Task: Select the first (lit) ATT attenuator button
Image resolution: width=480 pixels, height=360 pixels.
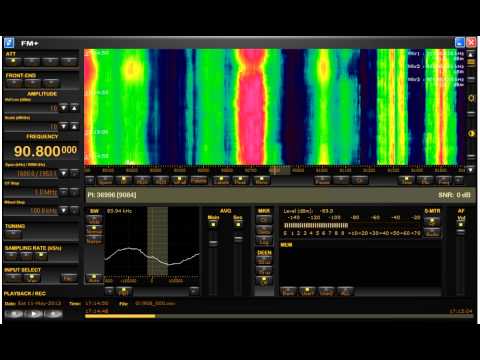Action: pyautogui.click(x=13, y=61)
